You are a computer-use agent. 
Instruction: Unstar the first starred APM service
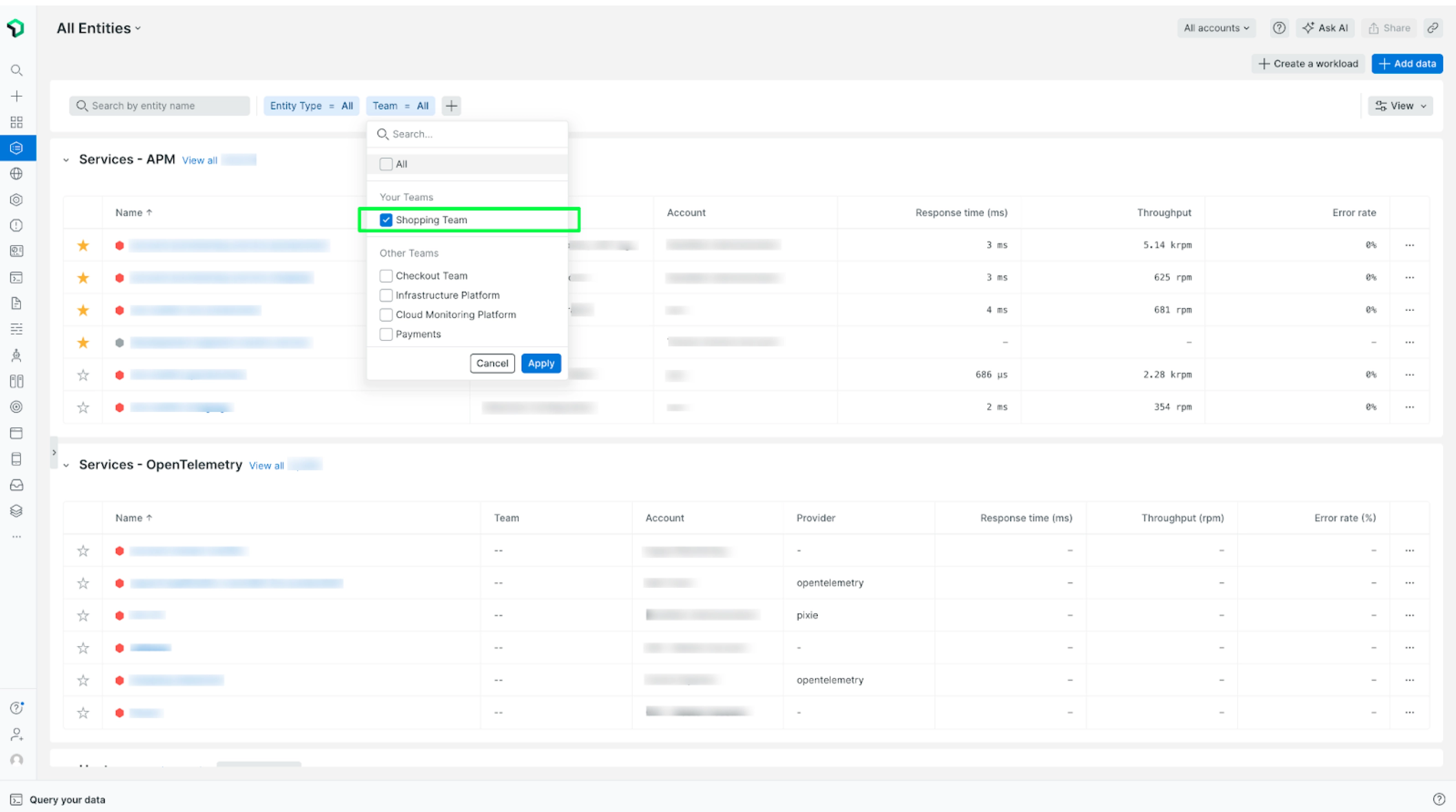point(83,245)
